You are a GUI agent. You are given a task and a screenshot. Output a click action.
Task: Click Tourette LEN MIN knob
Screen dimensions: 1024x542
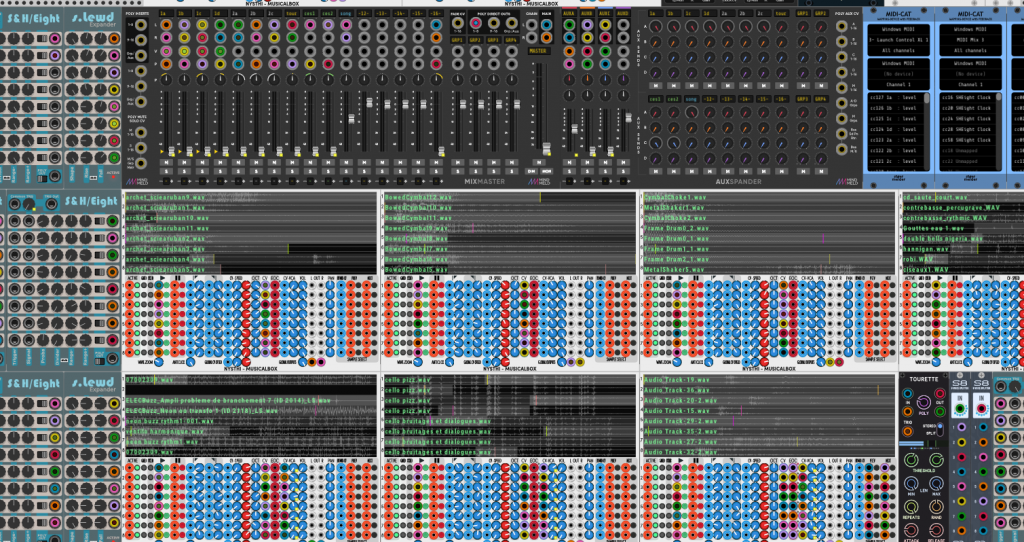click(910, 484)
